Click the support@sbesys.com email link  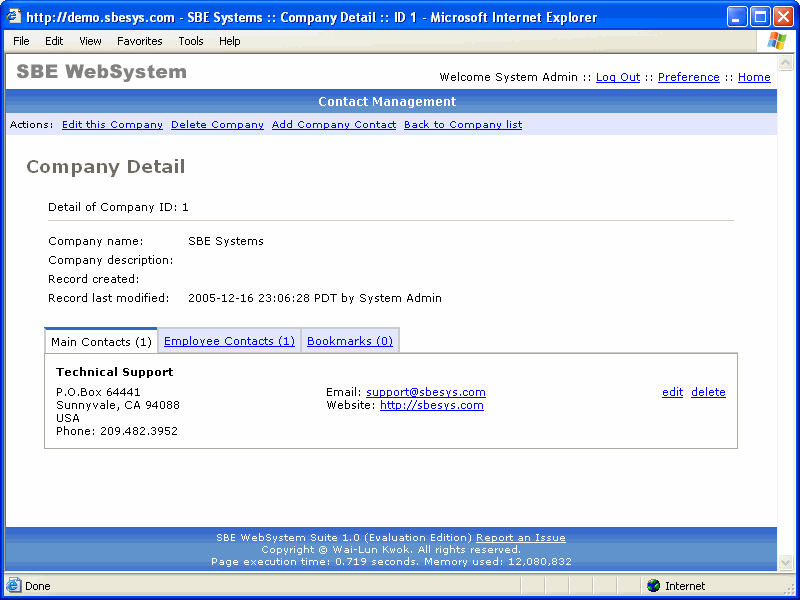(x=426, y=392)
